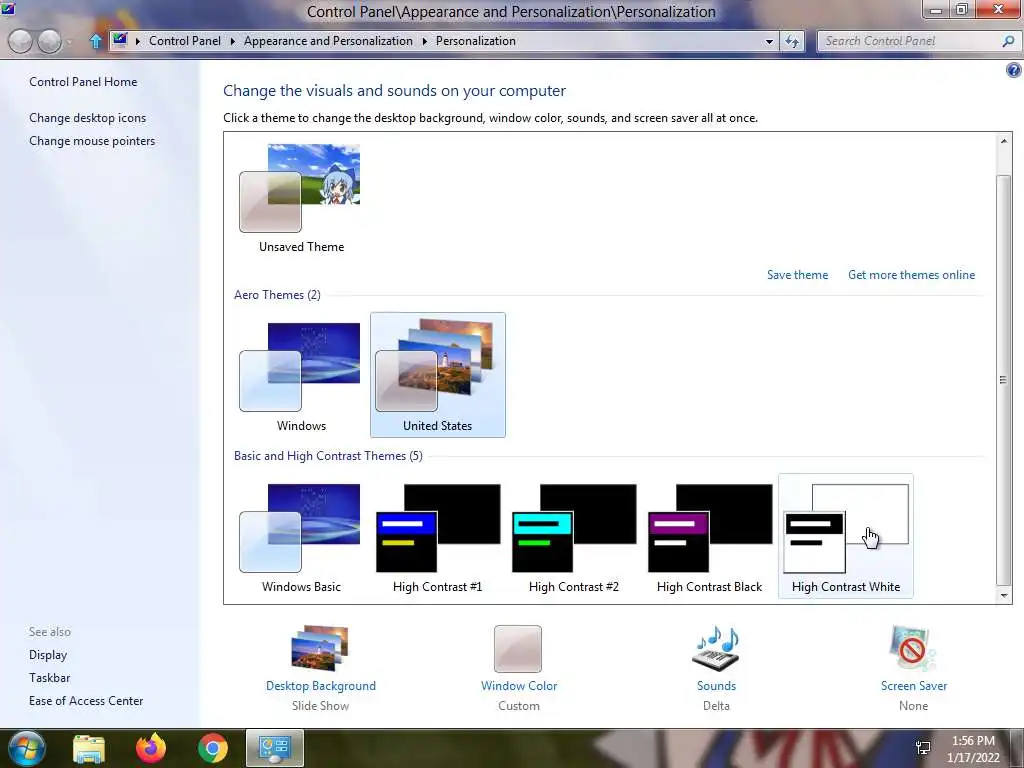Click the Aero Themes (2) group header
The height and width of the screenshot is (768, 1024).
277,295
